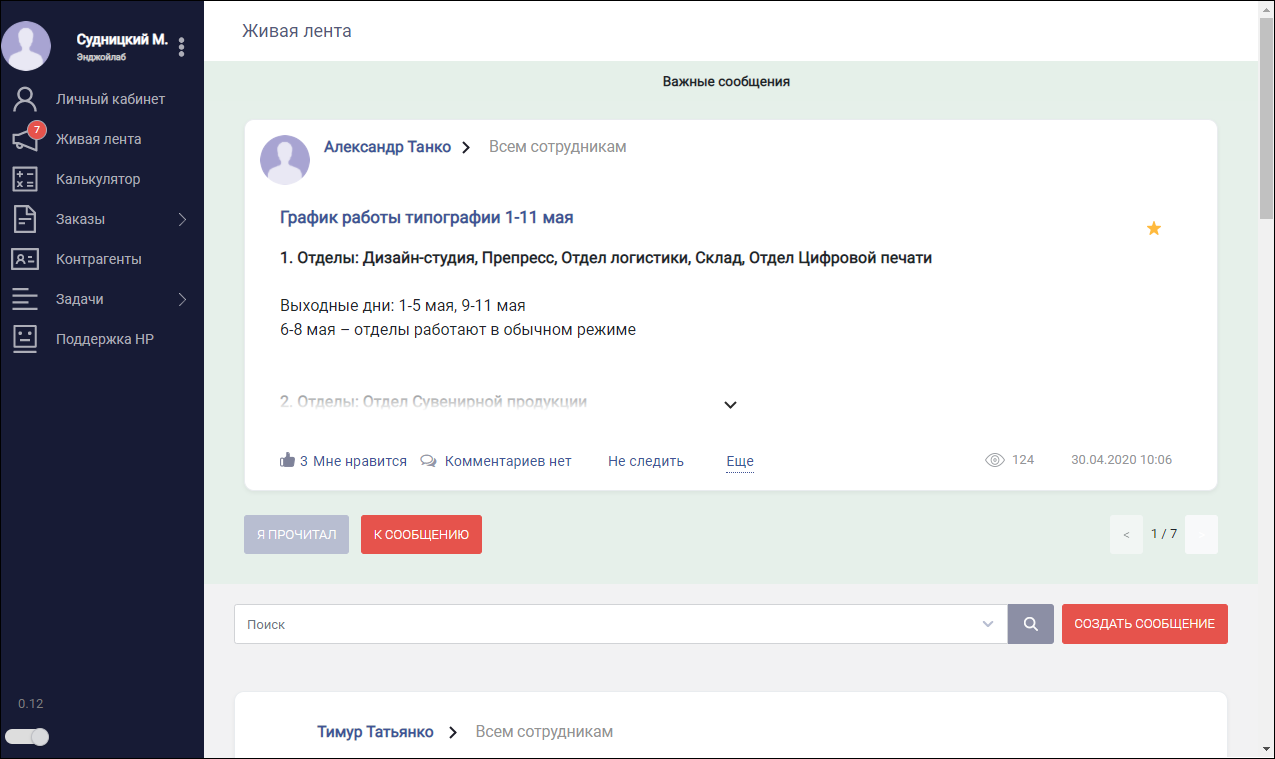The width and height of the screenshot is (1275, 759).
Task: Click Александр Танко author avatar
Action: pyautogui.click(x=285, y=160)
